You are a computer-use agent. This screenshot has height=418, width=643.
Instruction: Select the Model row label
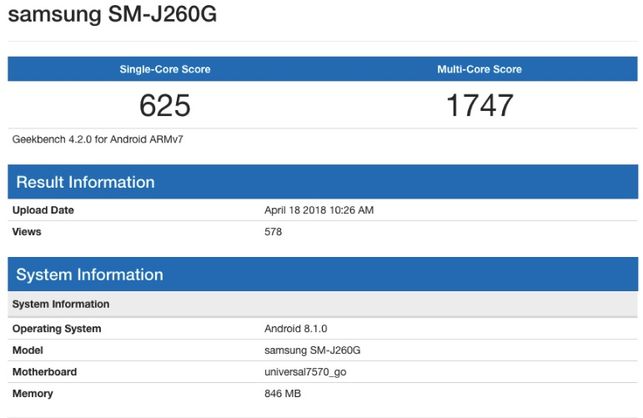point(29,350)
